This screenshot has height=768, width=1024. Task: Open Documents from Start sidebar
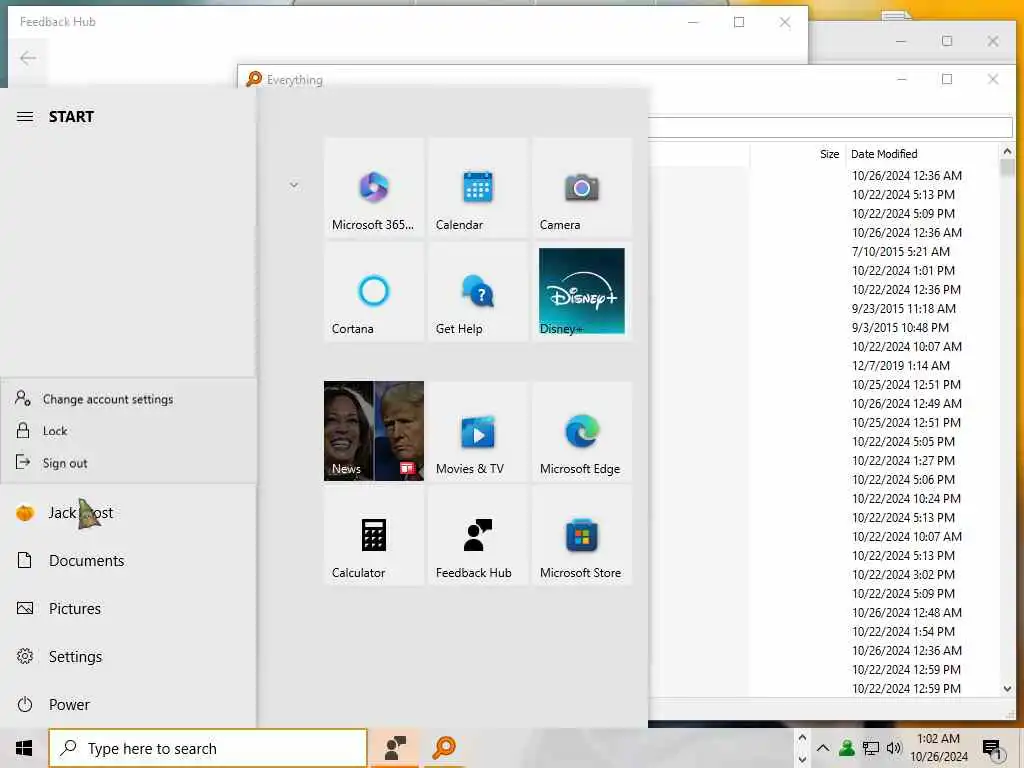(128, 560)
